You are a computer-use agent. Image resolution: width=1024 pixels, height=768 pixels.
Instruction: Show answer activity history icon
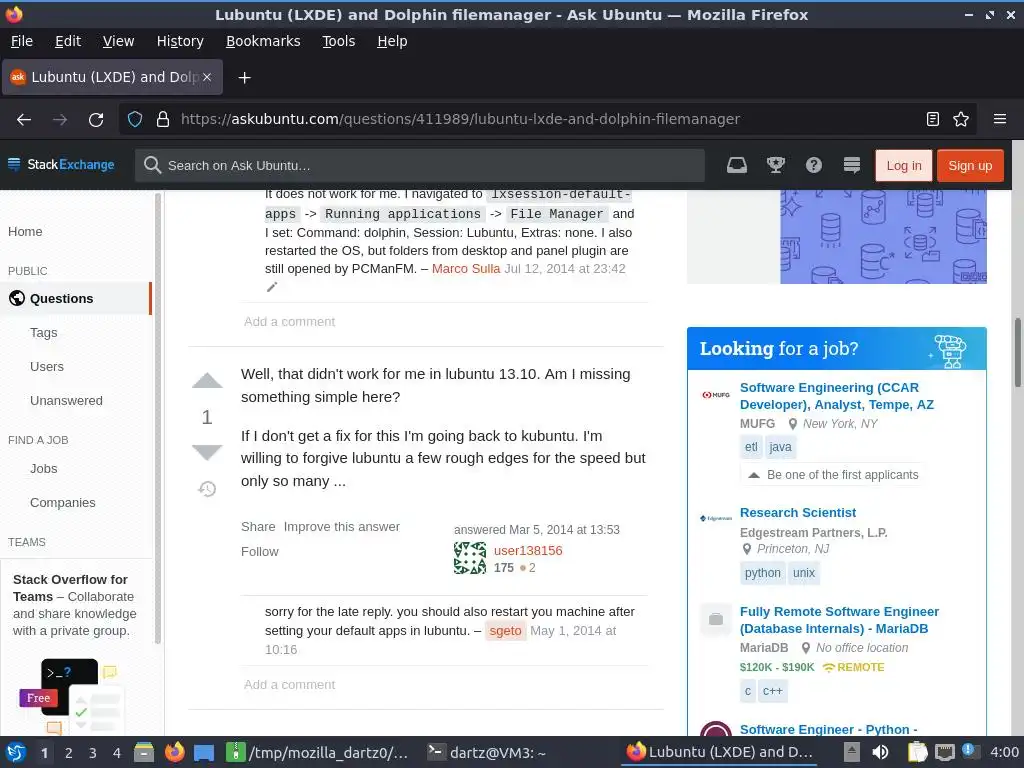pos(207,488)
